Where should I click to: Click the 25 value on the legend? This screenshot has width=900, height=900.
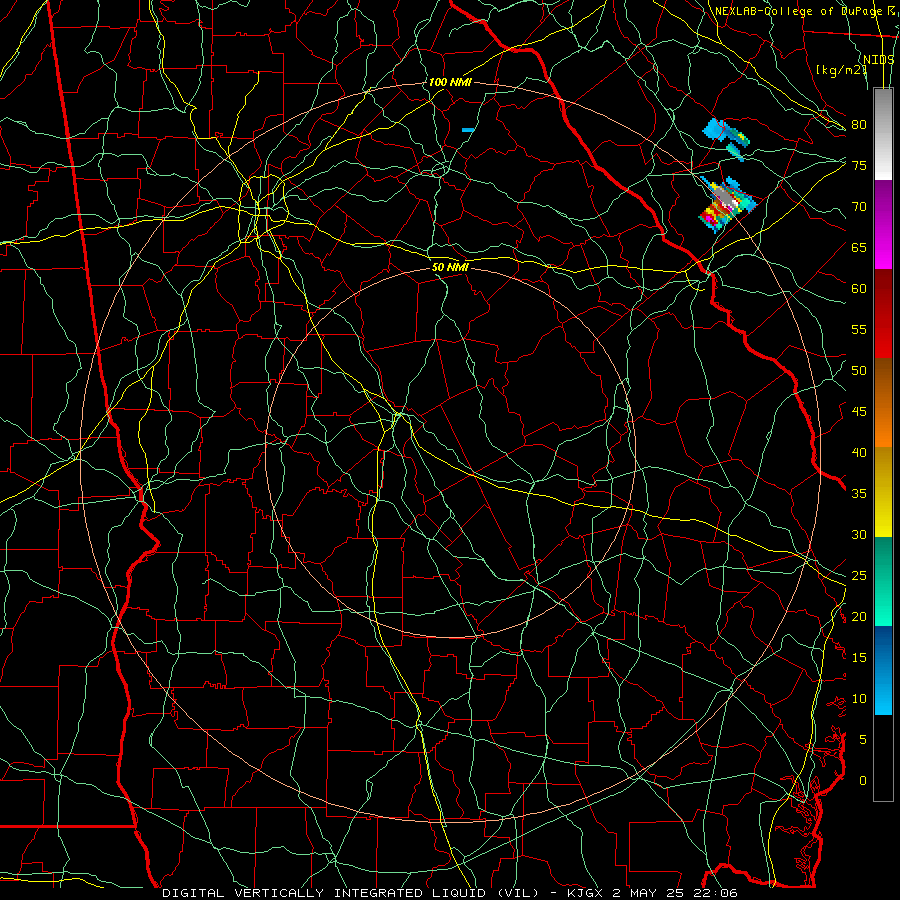tap(859, 576)
